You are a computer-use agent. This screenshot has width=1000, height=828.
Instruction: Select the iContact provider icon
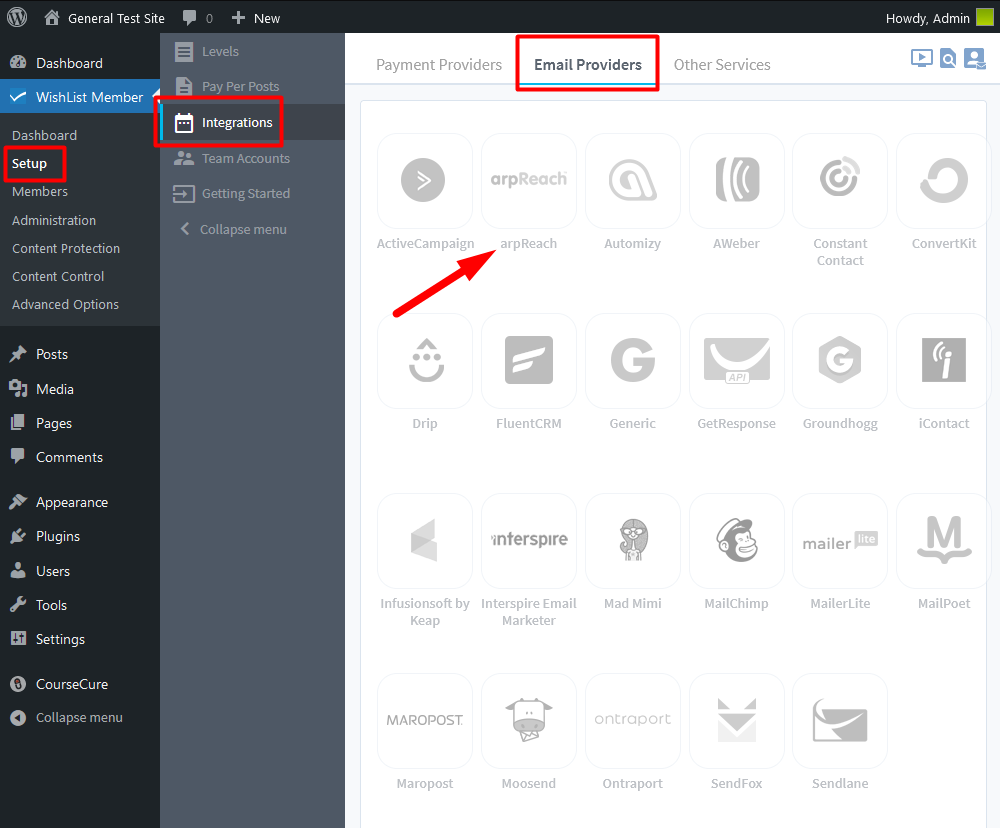tap(944, 361)
